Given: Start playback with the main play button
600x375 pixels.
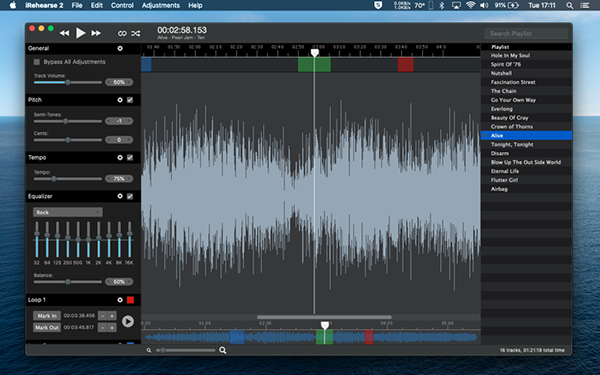Looking at the screenshot, I should click(80, 33).
